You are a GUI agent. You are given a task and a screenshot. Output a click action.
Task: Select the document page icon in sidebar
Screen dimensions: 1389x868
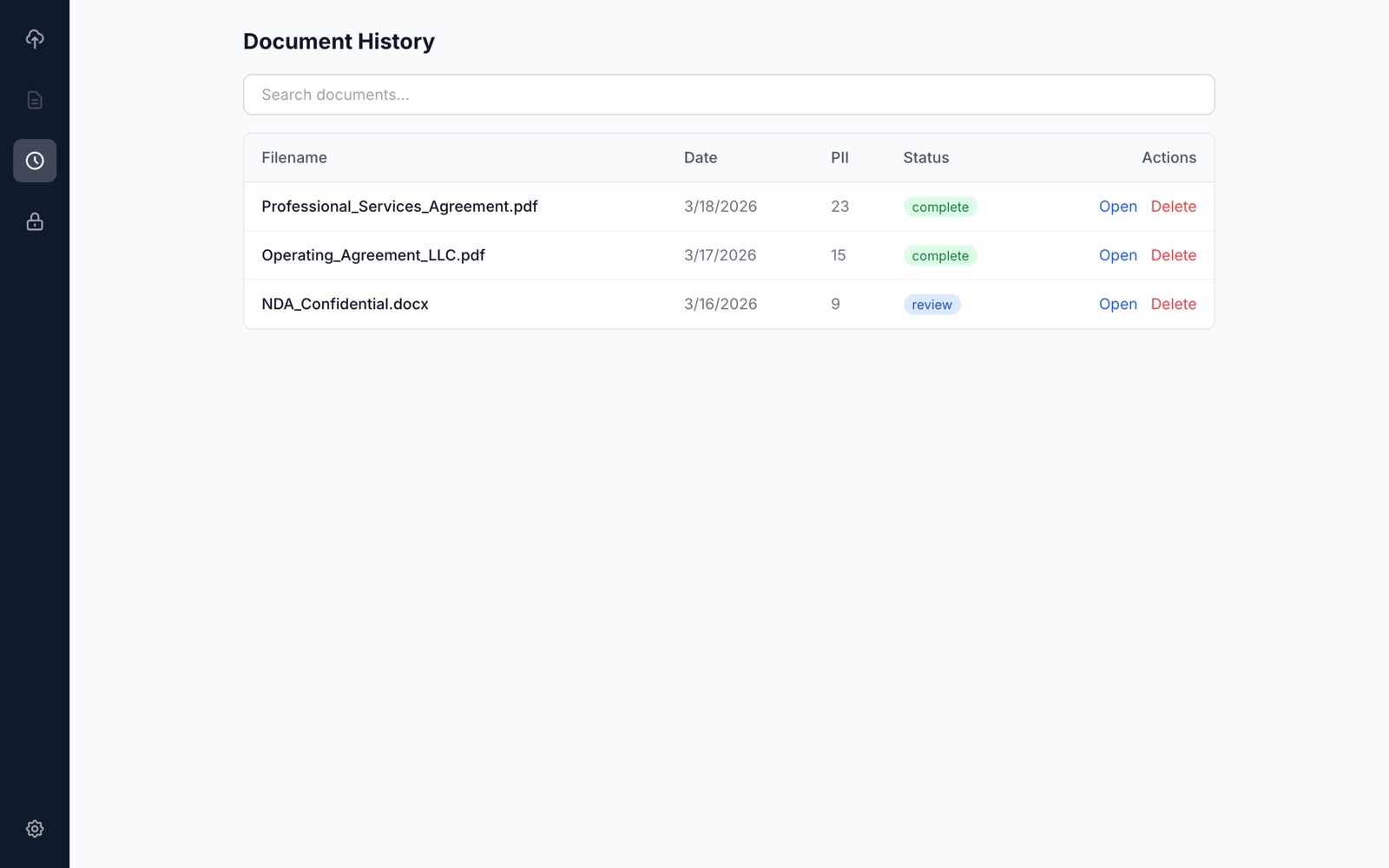coord(35,100)
